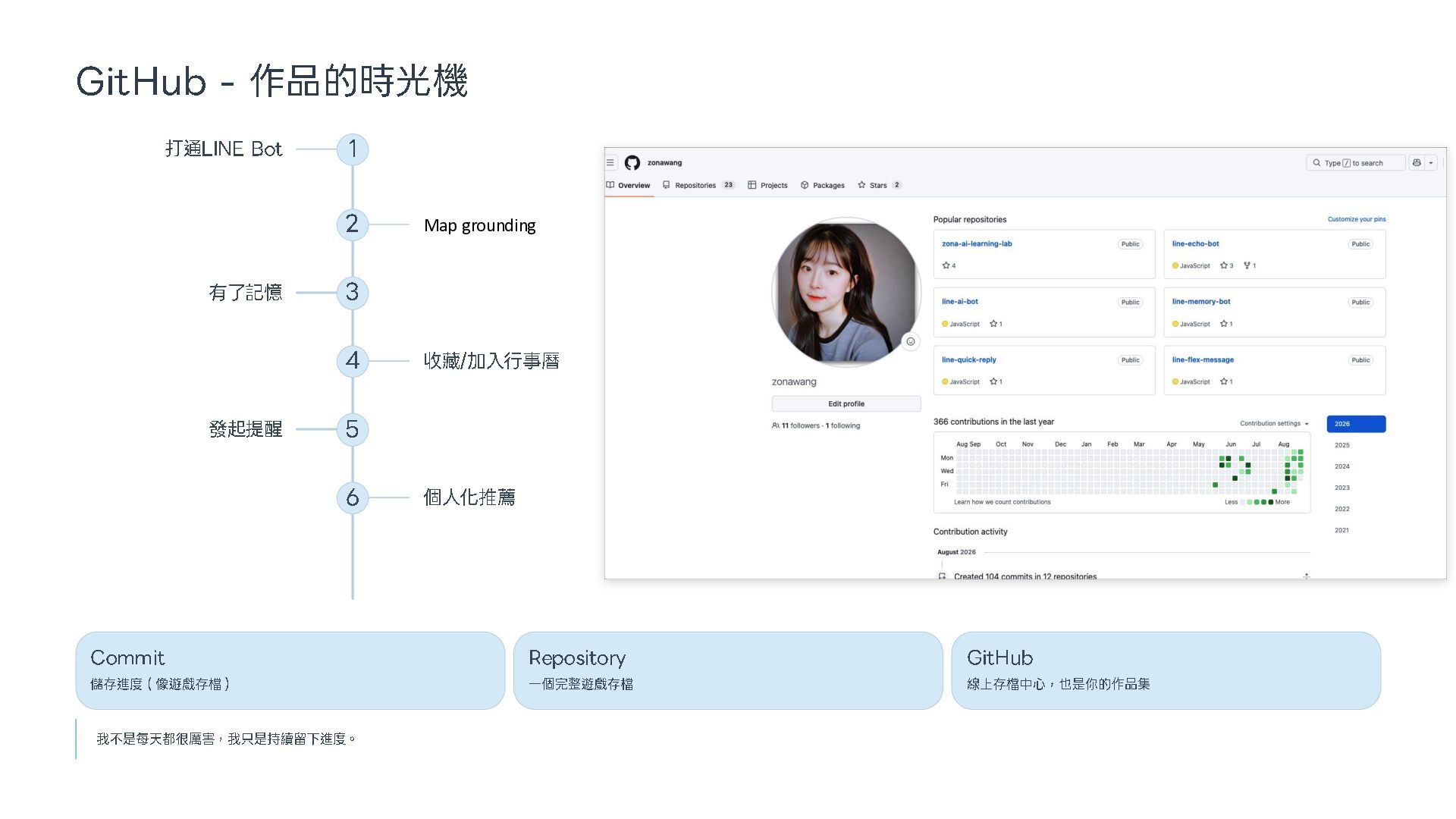Click the 'Popular repositories' heading
The height and width of the screenshot is (819, 1456).
coord(970,219)
